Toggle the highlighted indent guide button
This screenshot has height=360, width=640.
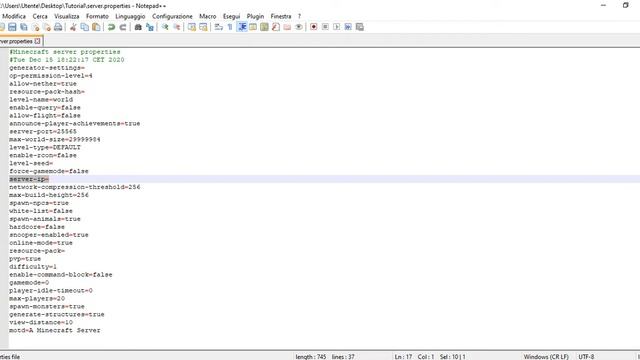point(242,27)
